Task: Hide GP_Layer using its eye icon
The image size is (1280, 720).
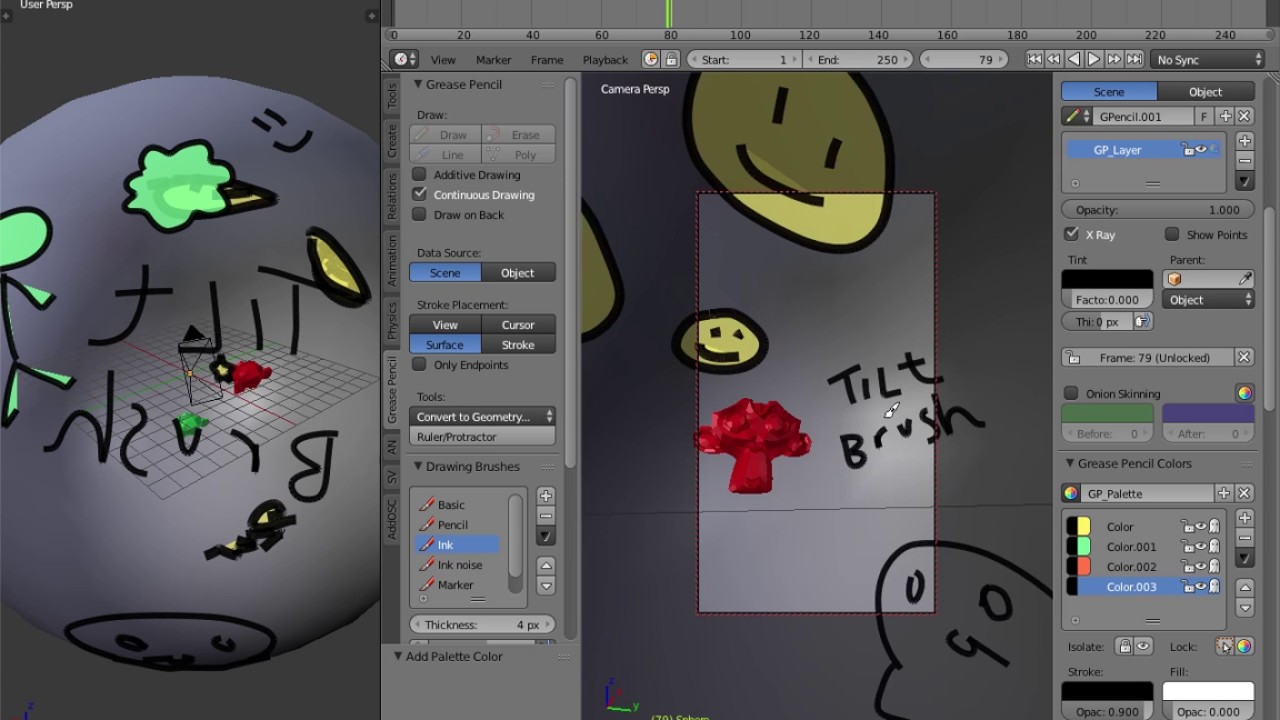Action: 1201,149
